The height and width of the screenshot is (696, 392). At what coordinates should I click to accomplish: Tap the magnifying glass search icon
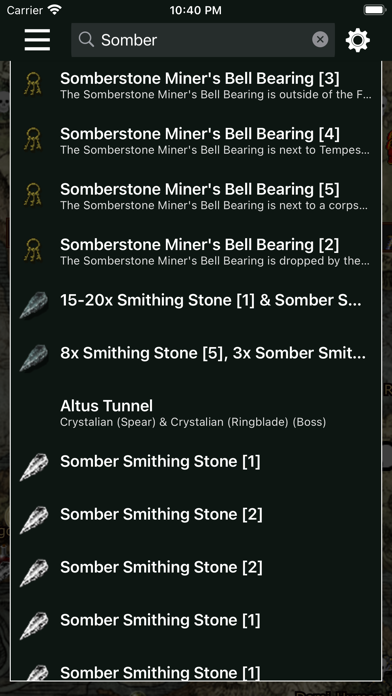pyautogui.click(x=86, y=40)
